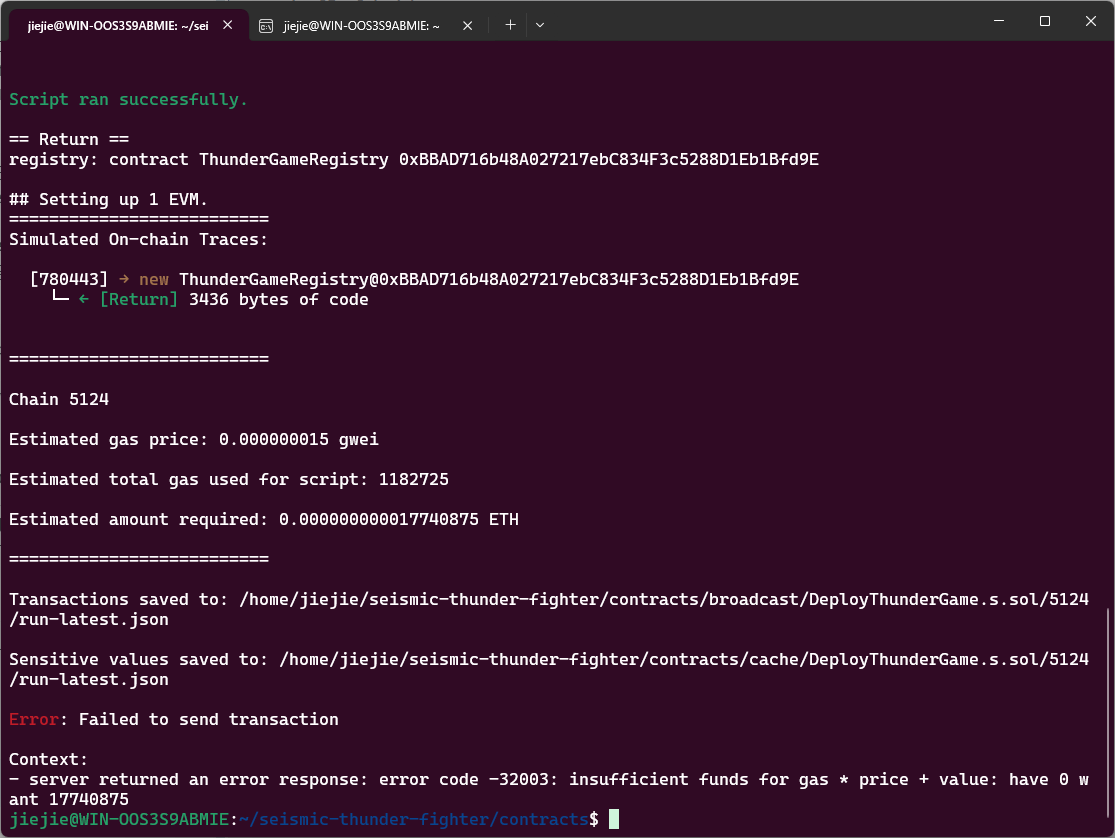This screenshot has width=1115, height=838.
Task: Click the shell prompt cursor at bottom
Action: (x=614, y=820)
